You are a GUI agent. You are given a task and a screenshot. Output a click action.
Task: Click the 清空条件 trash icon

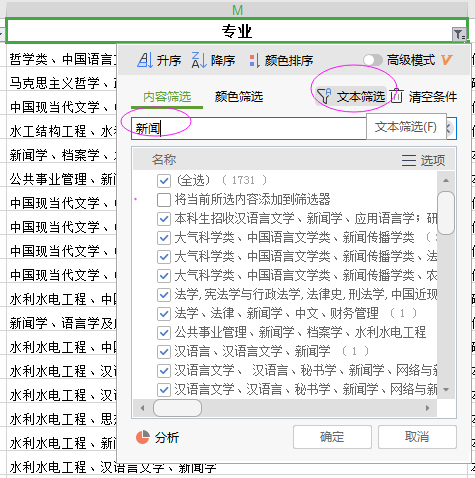397,96
